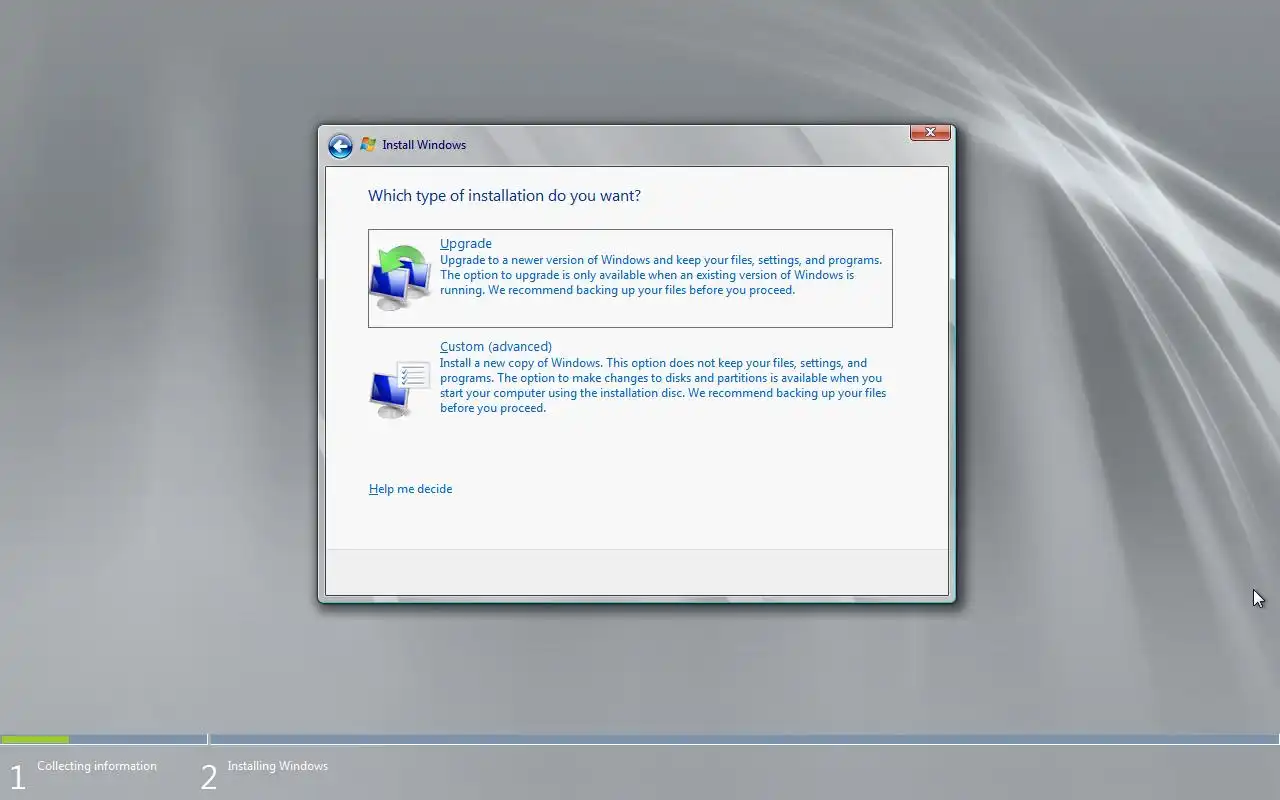1280x800 pixels.
Task: Click the Custom install checklist icon
Action: click(x=400, y=389)
